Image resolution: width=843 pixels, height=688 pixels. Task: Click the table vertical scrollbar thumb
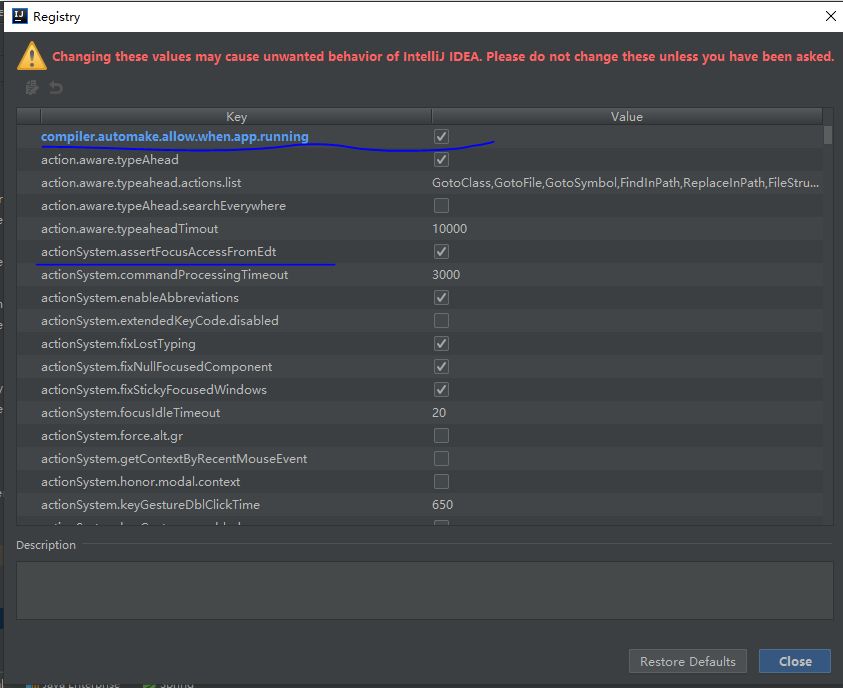(x=828, y=135)
